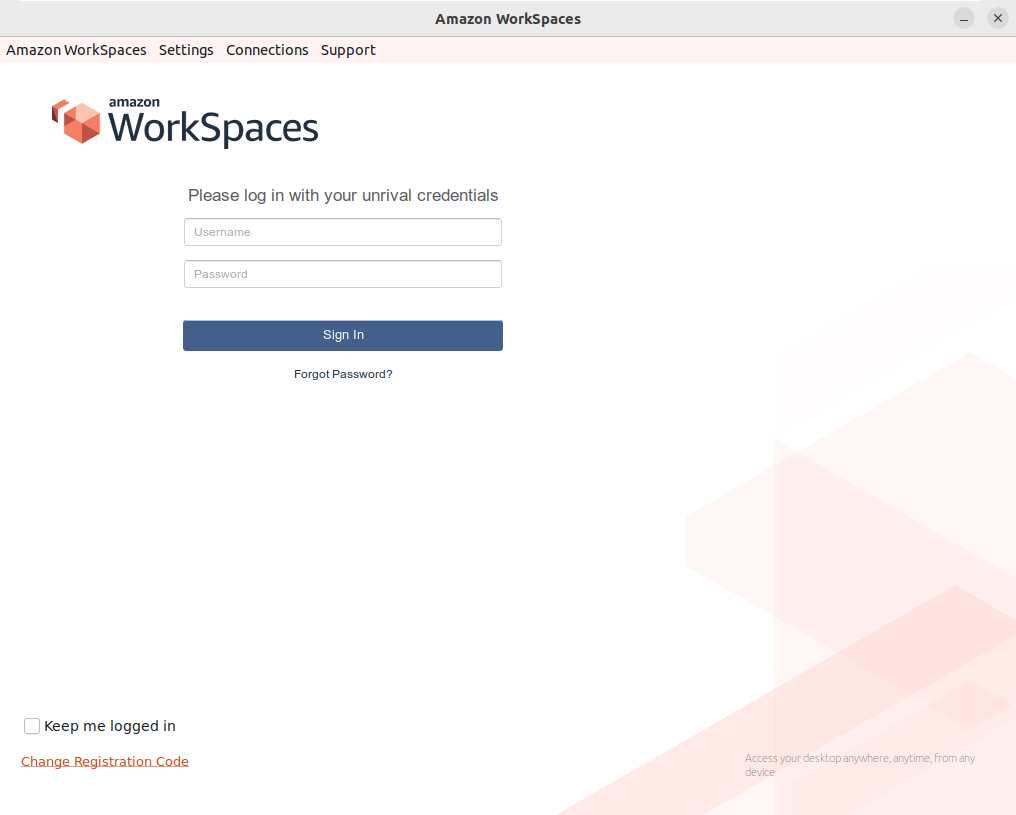Open the Support menu
This screenshot has height=815, width=1016.
tap(348, 50)
